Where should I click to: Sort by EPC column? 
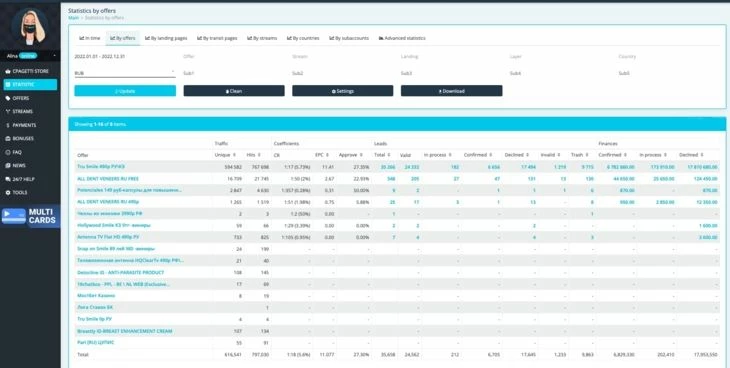[322, 155]
